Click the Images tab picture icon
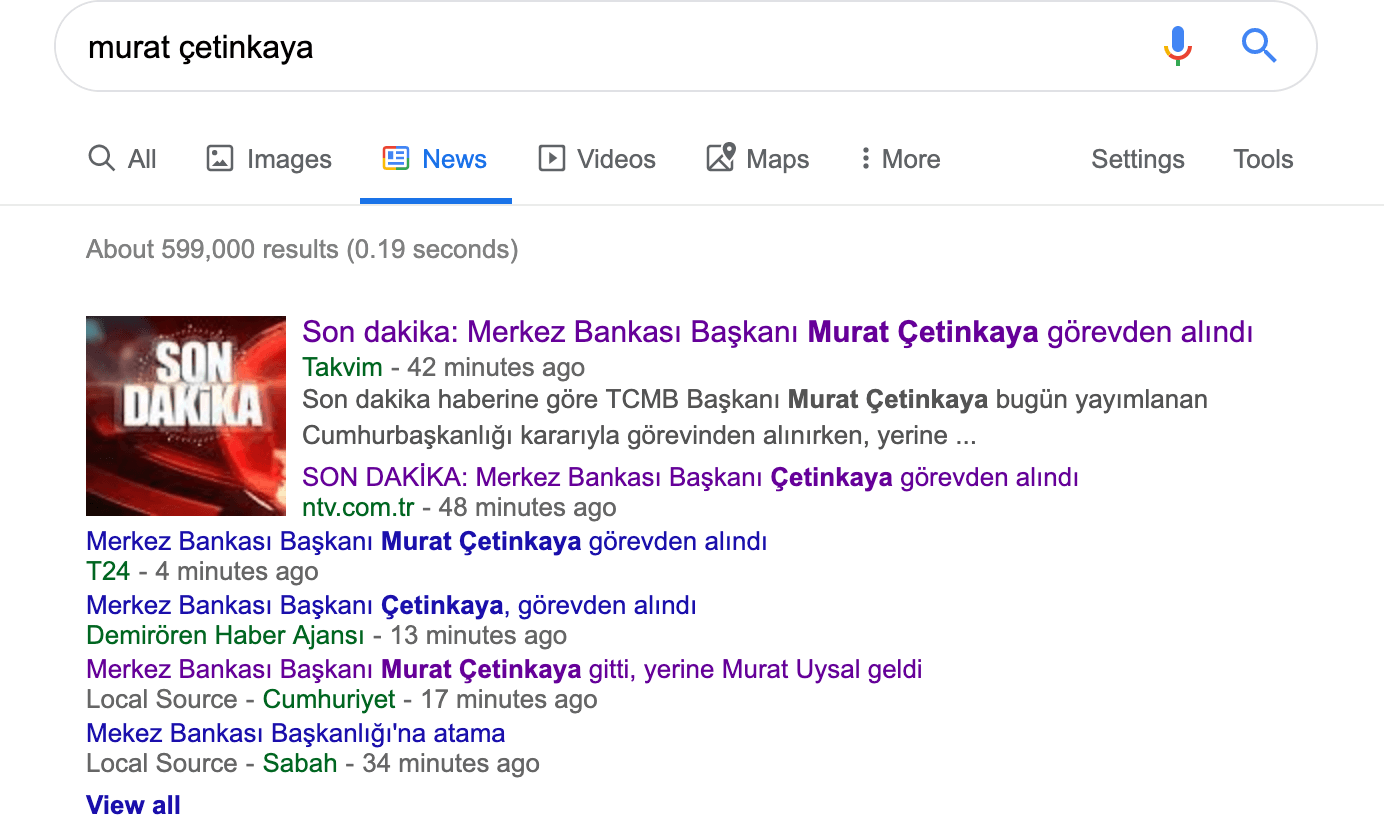Image resolution: width=1384 pixels, height=826 pixels. tap(220, 158)
